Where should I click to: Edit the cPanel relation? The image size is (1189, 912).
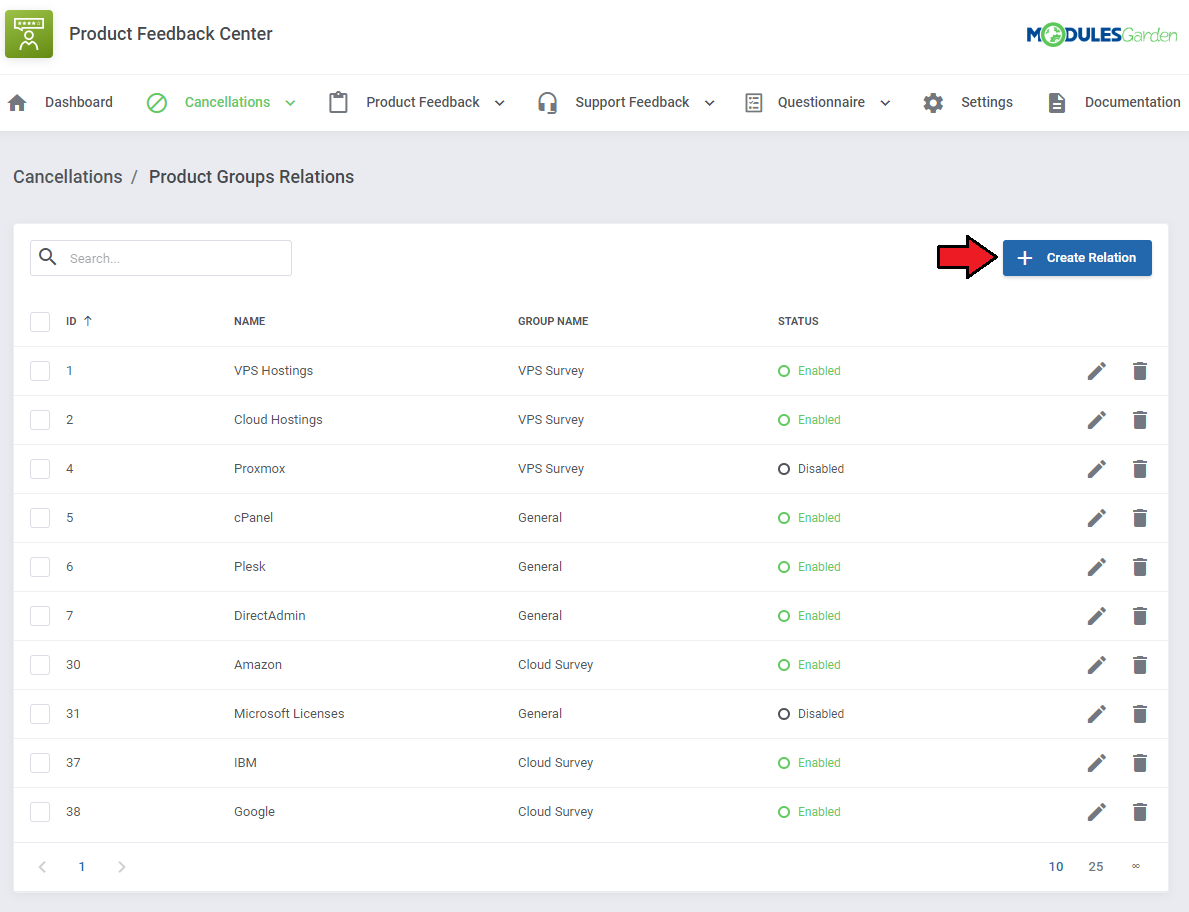coord(1096,518)
